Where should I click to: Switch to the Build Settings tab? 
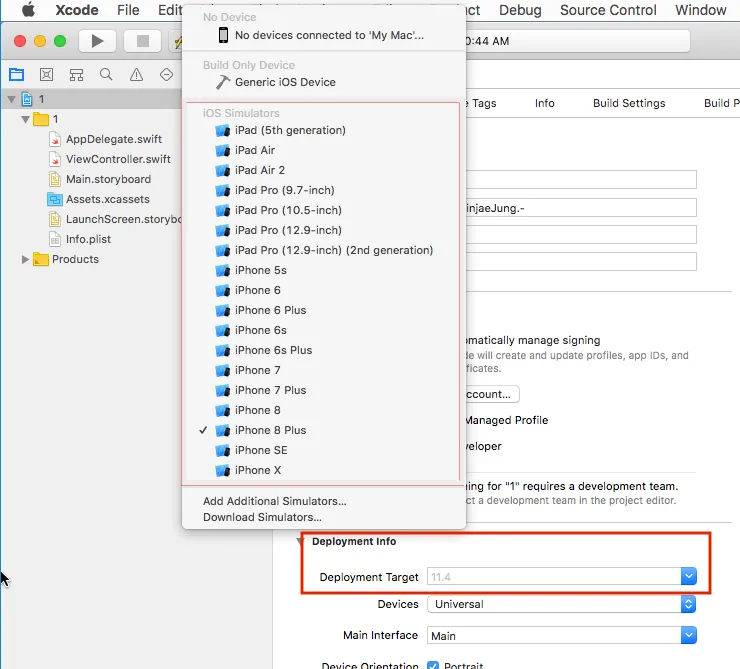tap(629, 103)
